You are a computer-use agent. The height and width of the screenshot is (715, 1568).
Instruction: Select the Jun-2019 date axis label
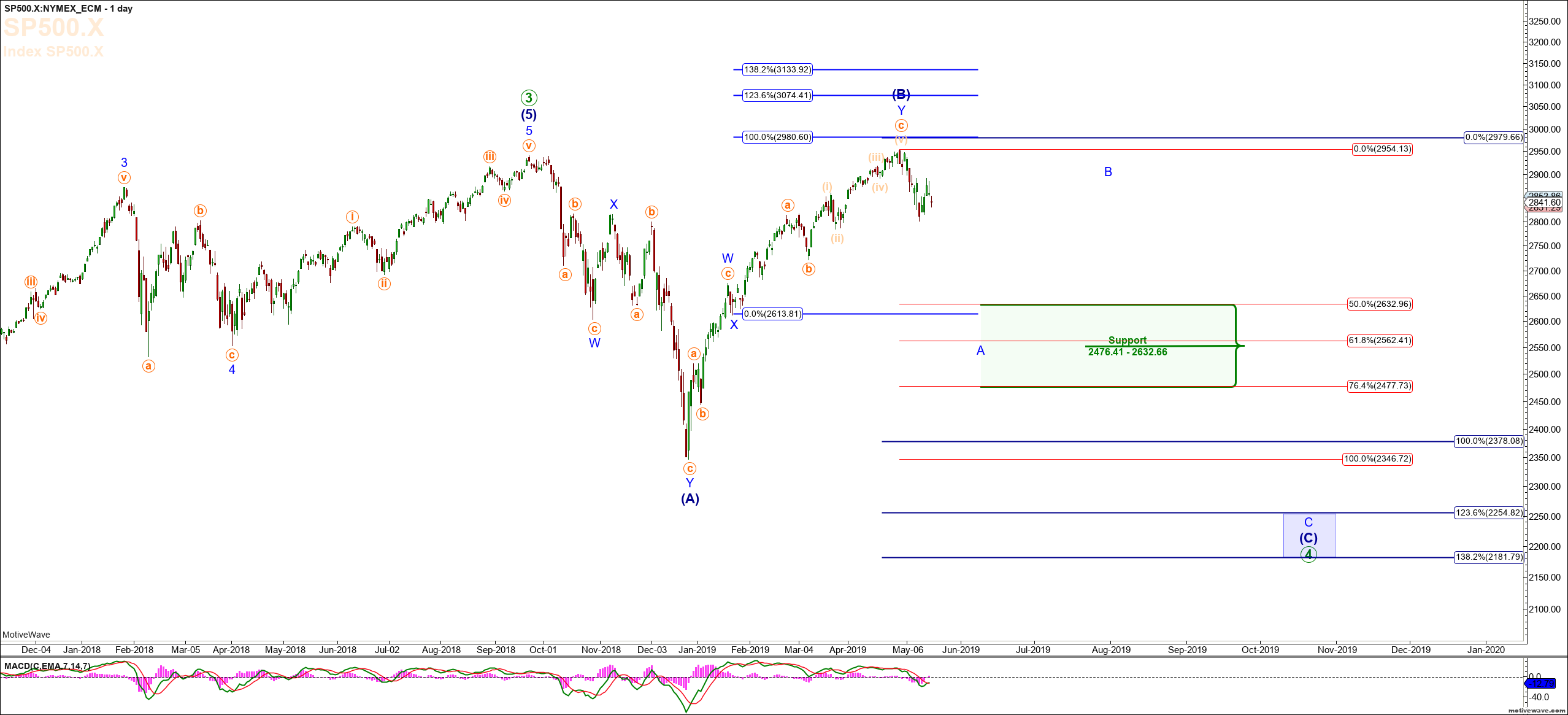point(961,649)
